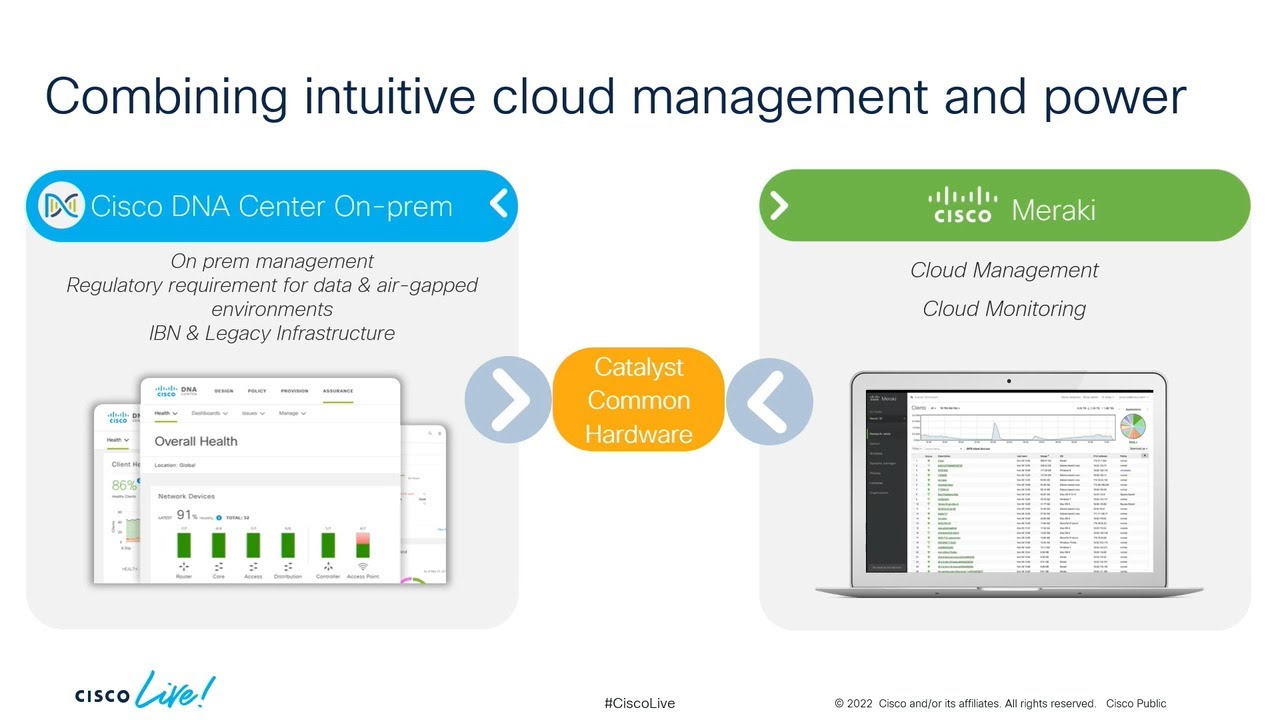Image resolution: width=1280 pixels, height=720 pixels.
Task: Click IBN & Legacy Infrastructure text
Action: tap(272, 333)
